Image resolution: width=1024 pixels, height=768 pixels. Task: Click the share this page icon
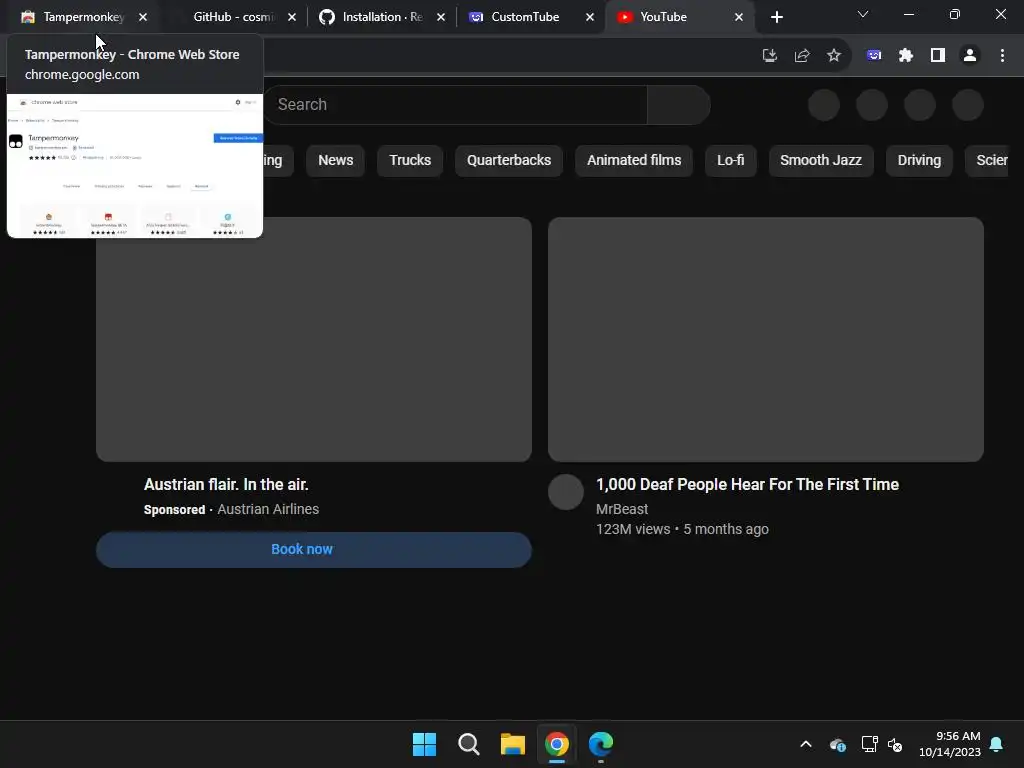coord(802,56)
